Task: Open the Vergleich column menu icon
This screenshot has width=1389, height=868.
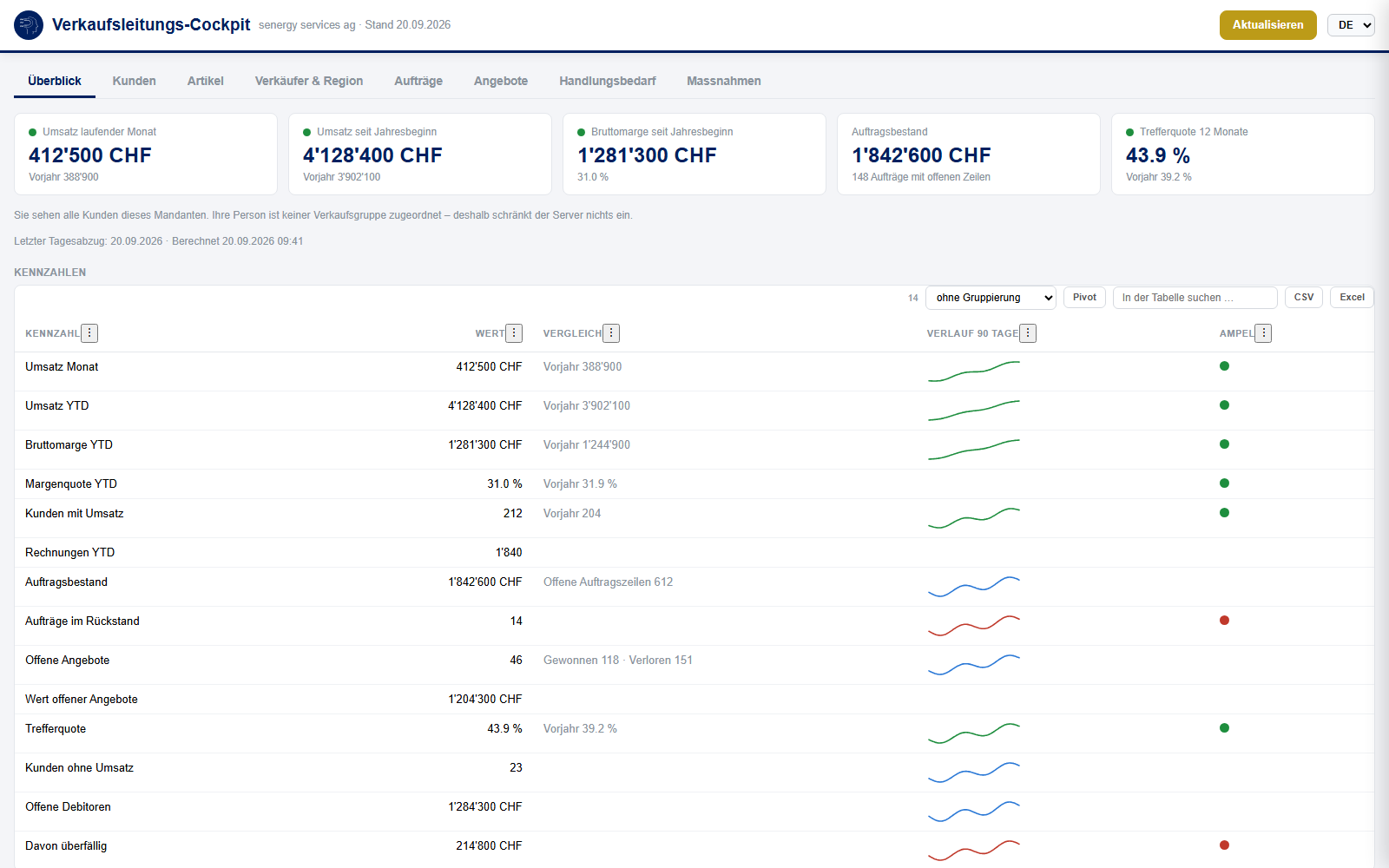Action: click(x=611, y=333)
